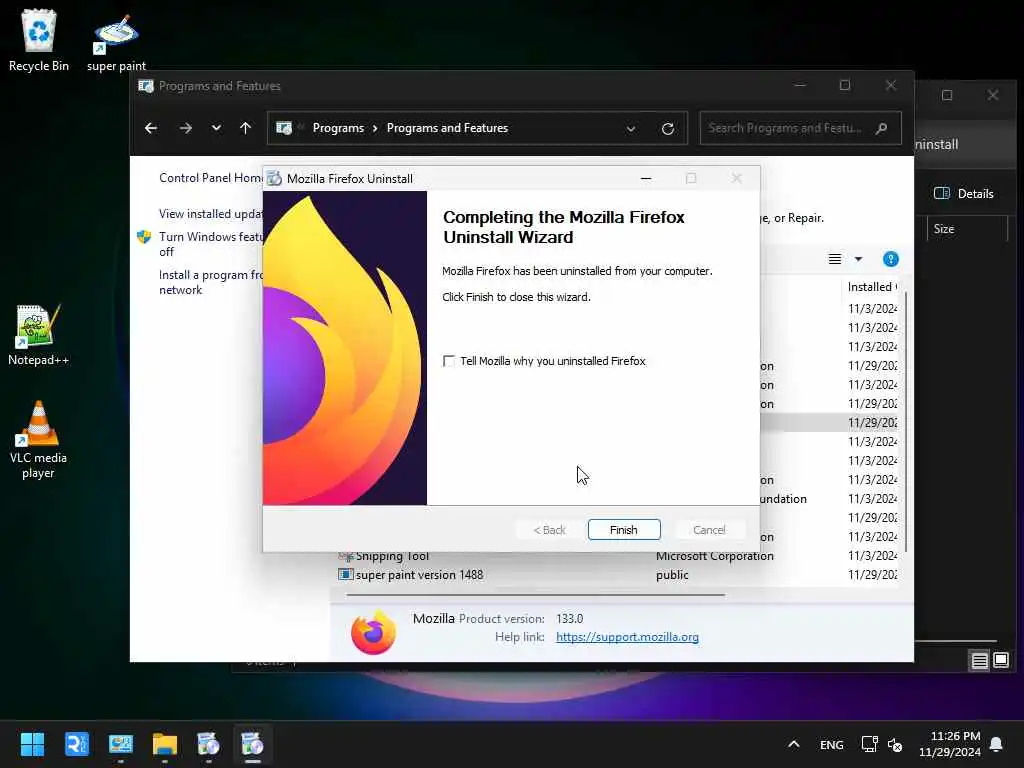Open recent locations chevron next to forward arrow

coord(216,128)
